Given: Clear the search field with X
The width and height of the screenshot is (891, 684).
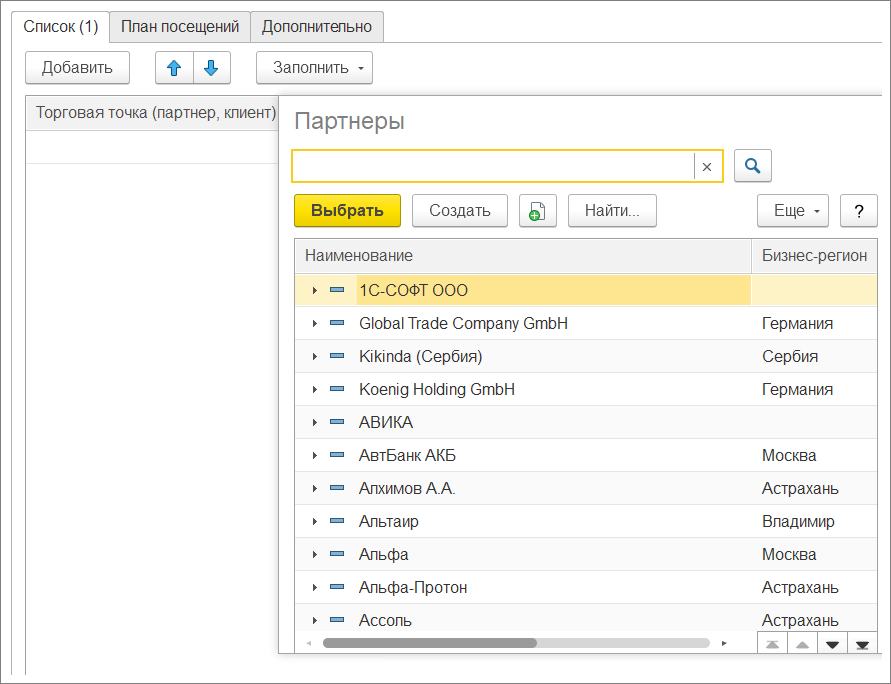Looking at the screenshot, I should pos(707,166).
